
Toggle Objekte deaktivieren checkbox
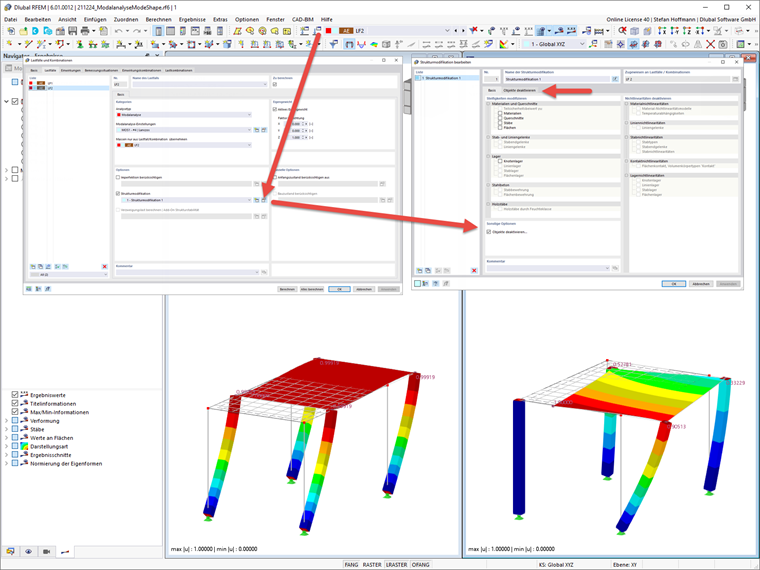[489, 232]
